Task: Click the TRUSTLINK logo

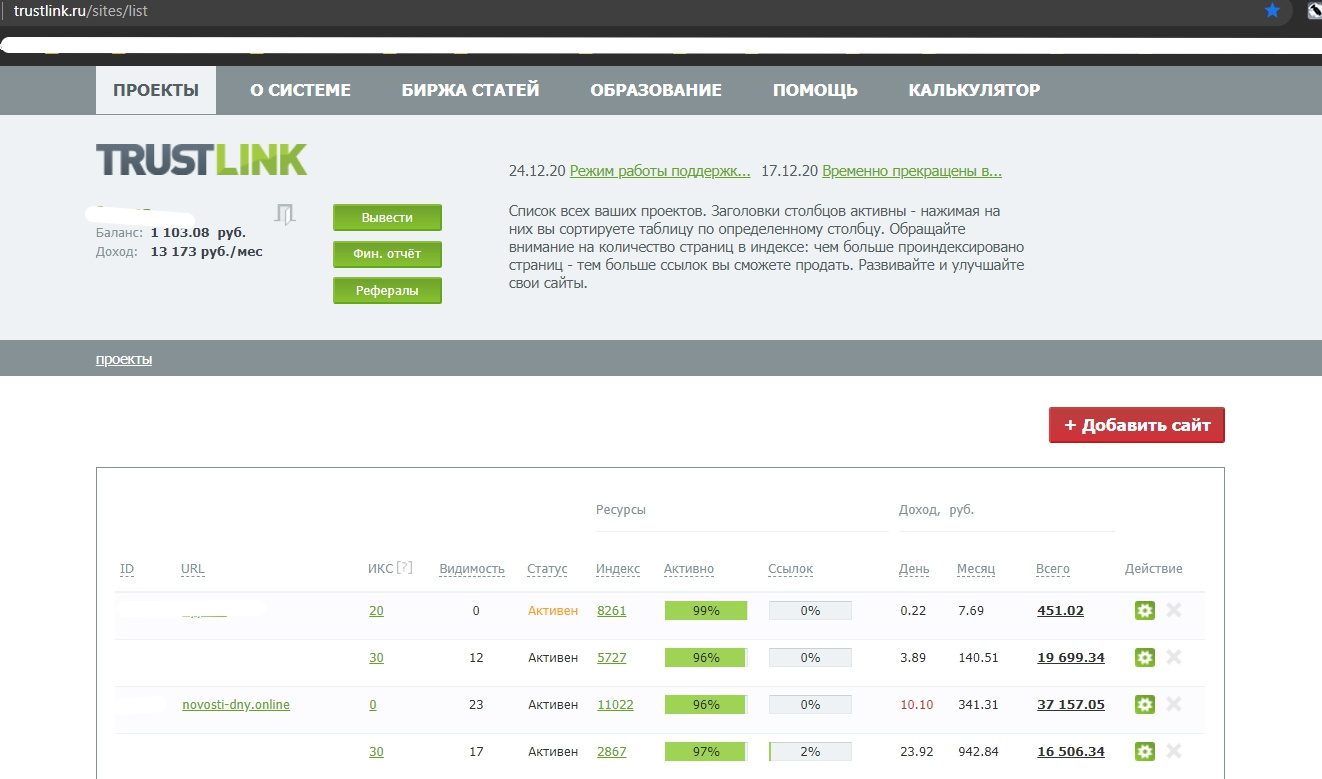Action: (201, 160)
